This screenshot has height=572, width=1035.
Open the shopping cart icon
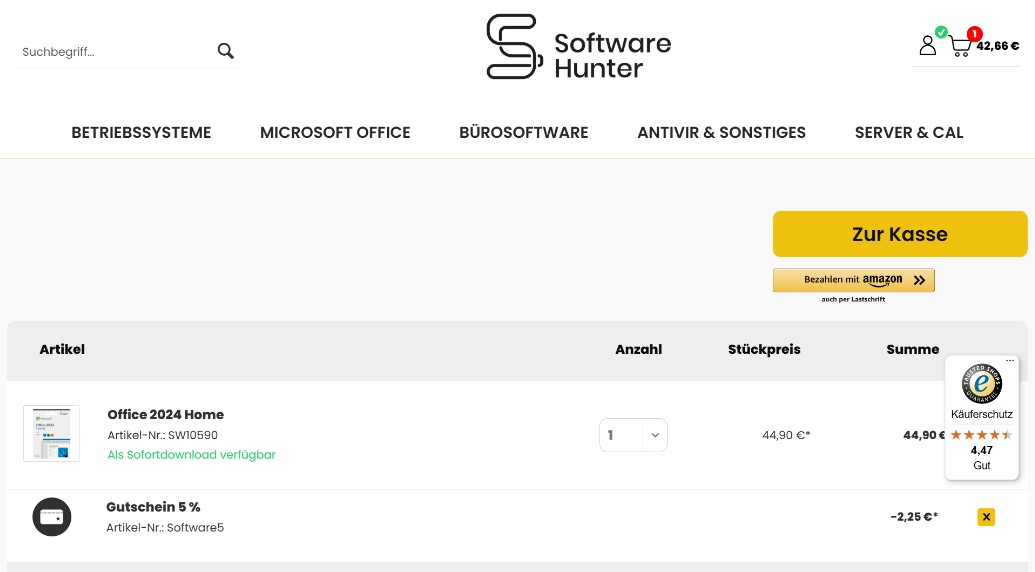(x=960, y=46)
